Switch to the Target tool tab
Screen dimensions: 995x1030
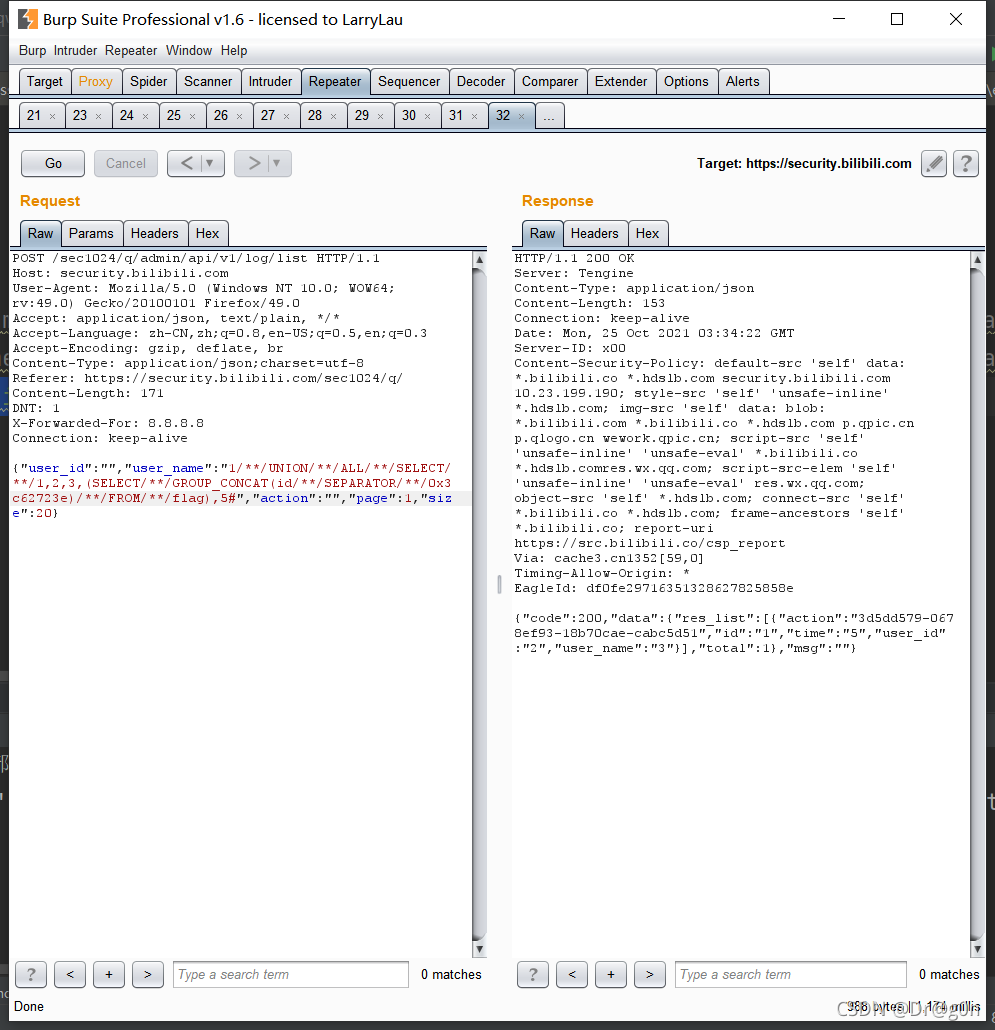coord(45,81)
